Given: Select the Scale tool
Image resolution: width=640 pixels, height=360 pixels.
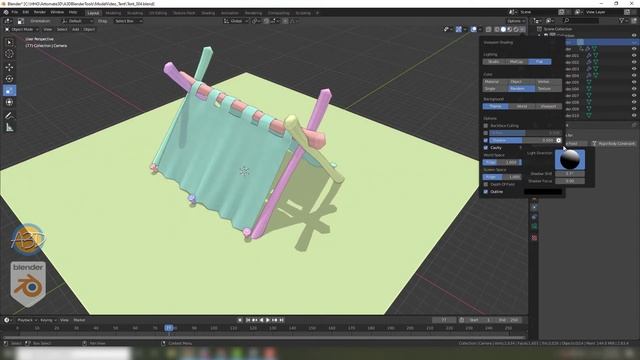Looking at the screenshot, I should 9,91.
